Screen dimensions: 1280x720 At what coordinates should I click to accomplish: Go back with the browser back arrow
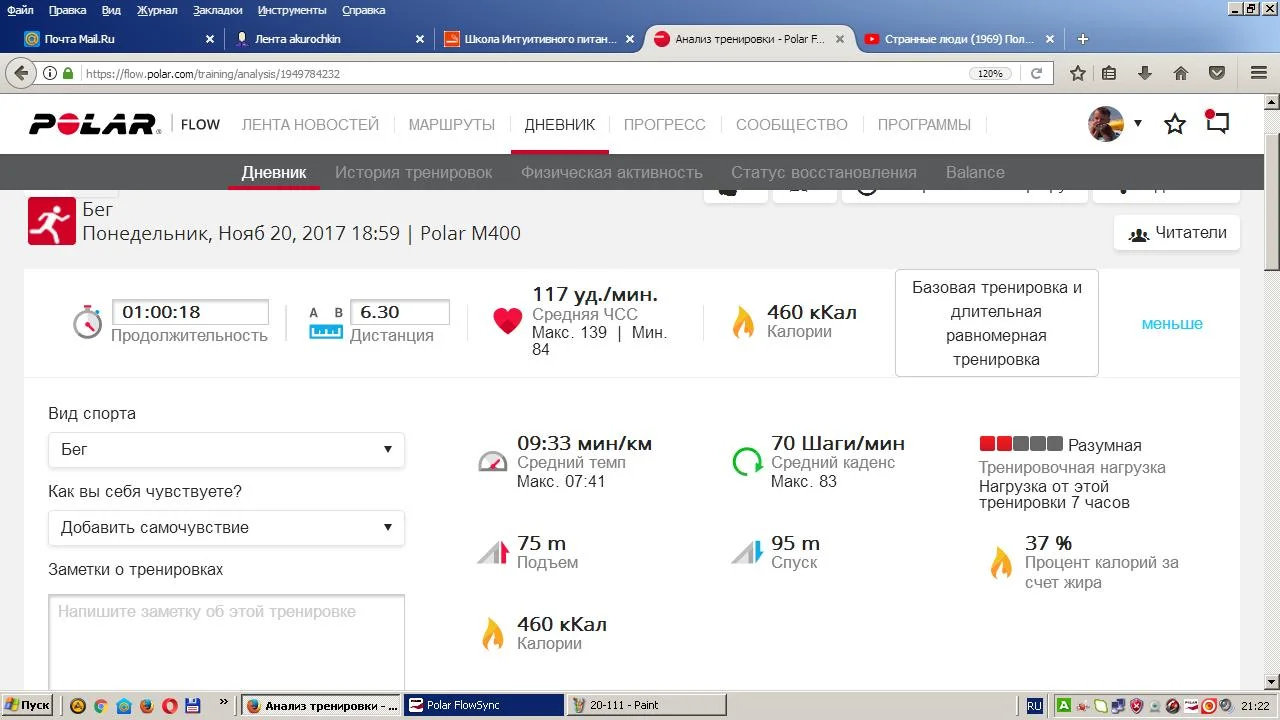pos(19,74)
